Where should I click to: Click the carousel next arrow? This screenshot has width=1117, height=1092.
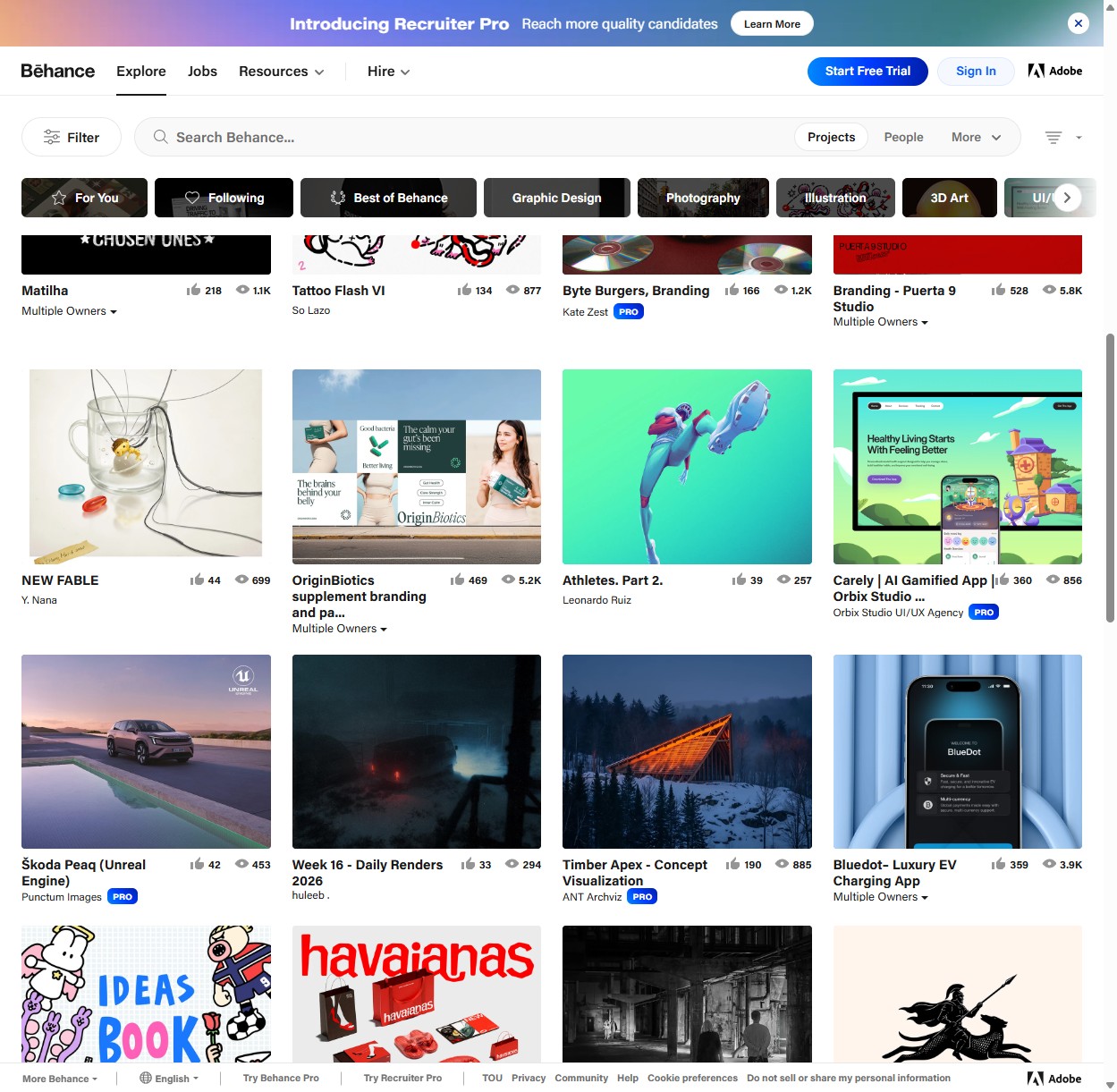(x=1067, y=198)
